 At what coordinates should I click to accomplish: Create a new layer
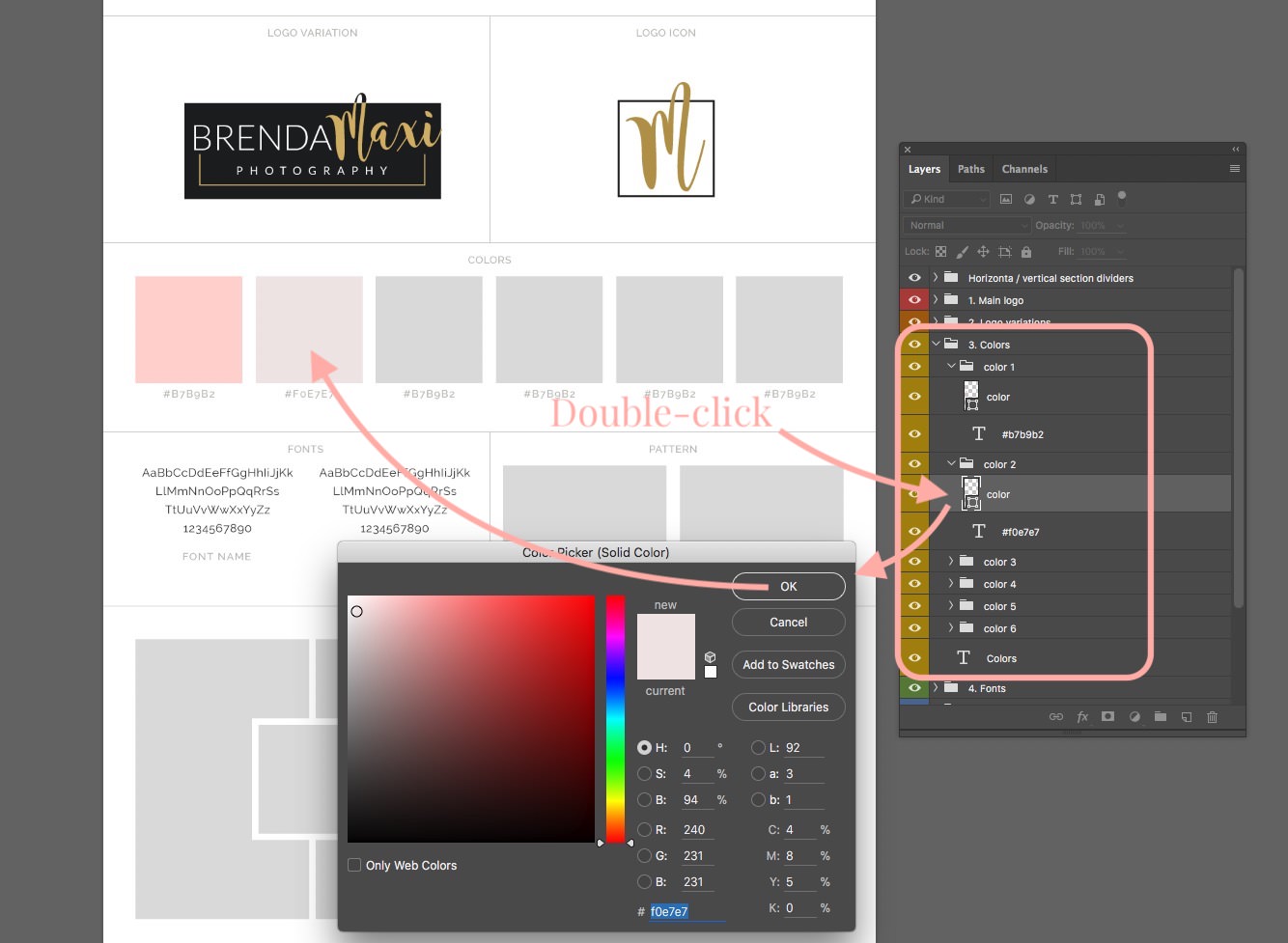(x=1187, y=717)
